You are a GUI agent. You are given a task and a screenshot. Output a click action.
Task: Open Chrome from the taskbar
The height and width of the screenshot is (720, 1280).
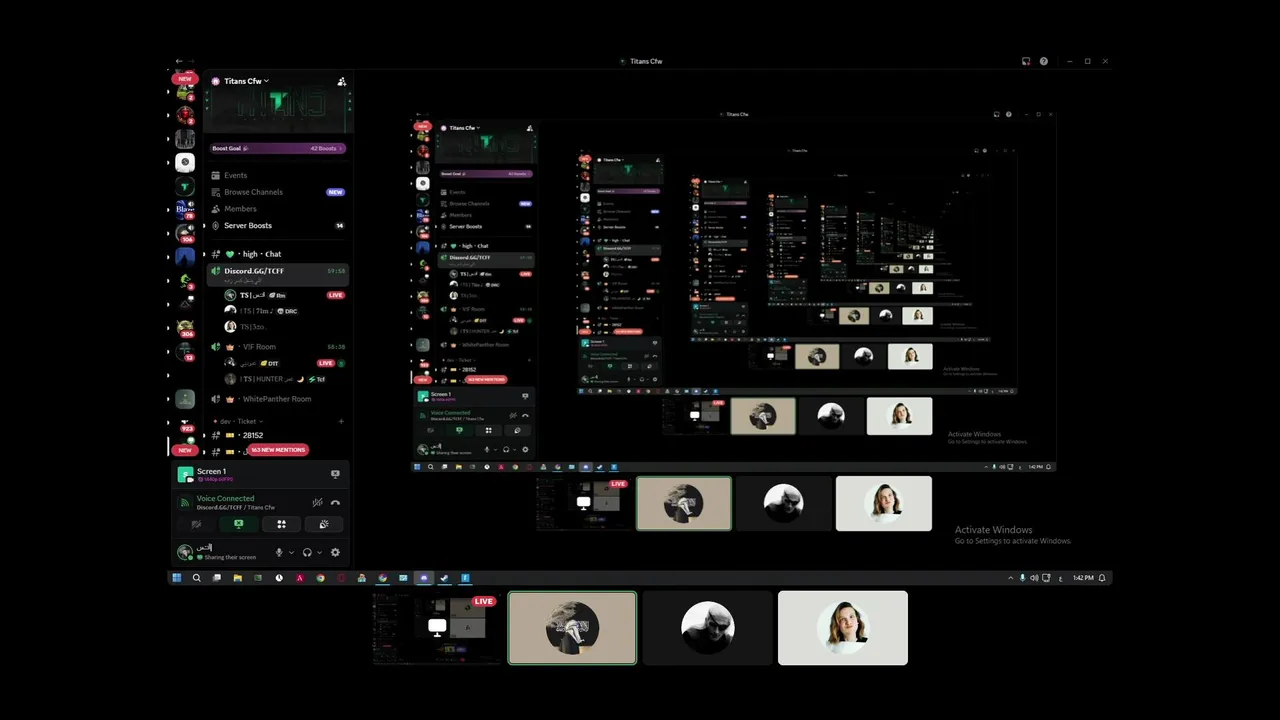tap(320, 578)
